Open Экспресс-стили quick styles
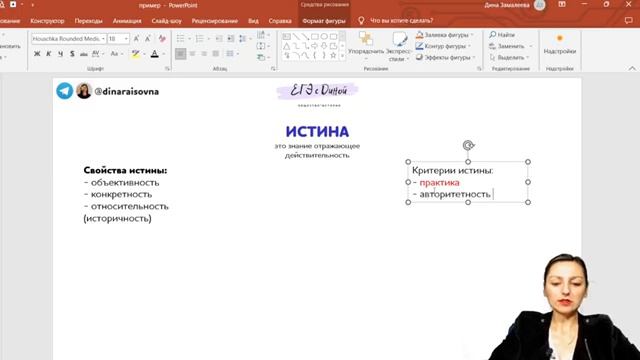The width and height of the screenshot is (640, 360). pos(398,46)
